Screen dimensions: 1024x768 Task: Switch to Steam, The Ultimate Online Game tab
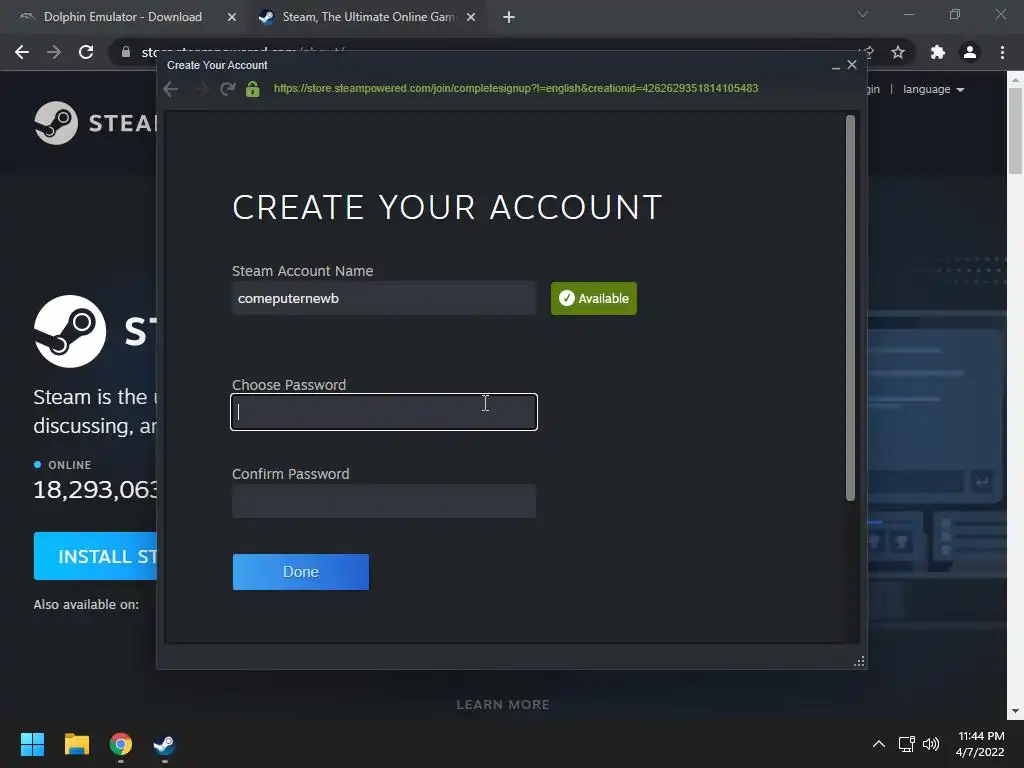click(x=368, y=17)
